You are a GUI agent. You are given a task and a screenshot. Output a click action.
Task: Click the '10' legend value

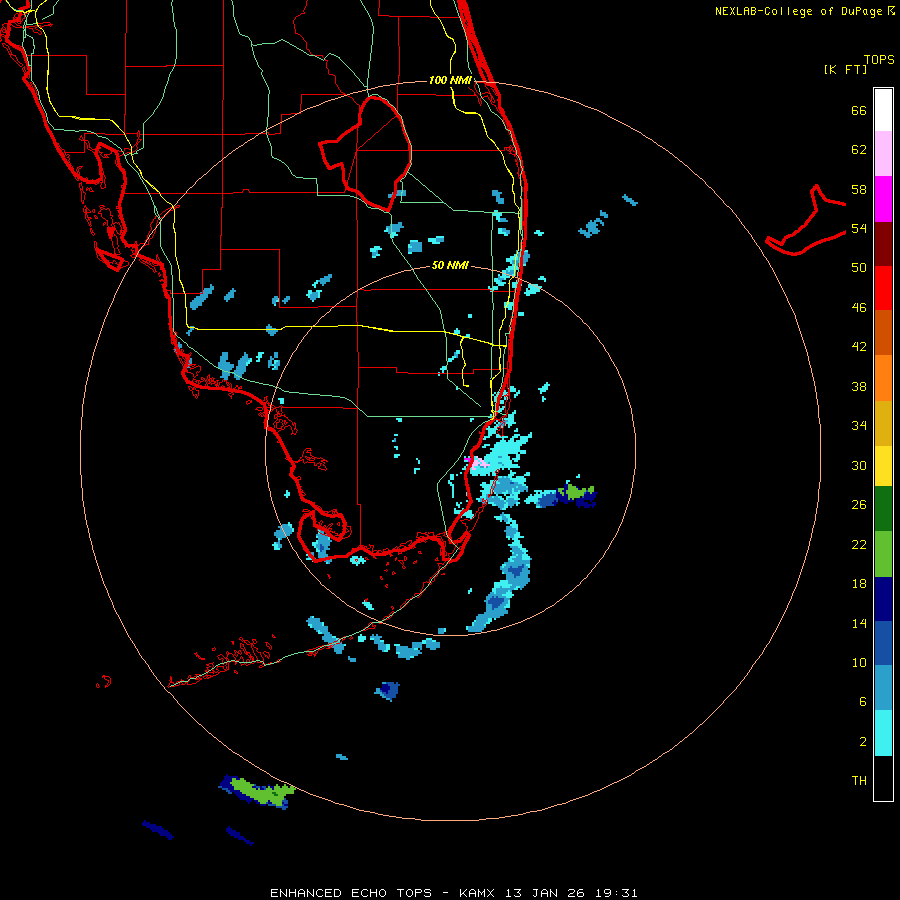pyautogui.click(x=859, y=662)
